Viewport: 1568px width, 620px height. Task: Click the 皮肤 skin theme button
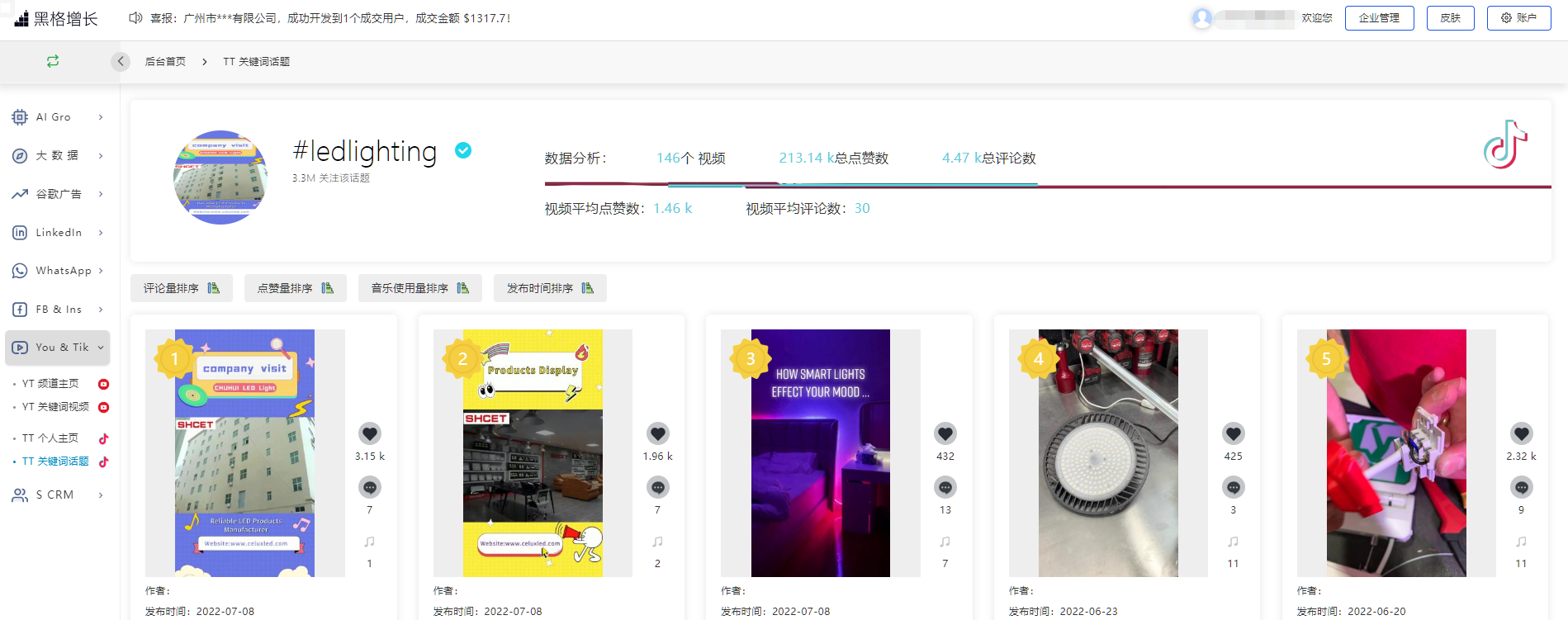(x=1450, y=18)
